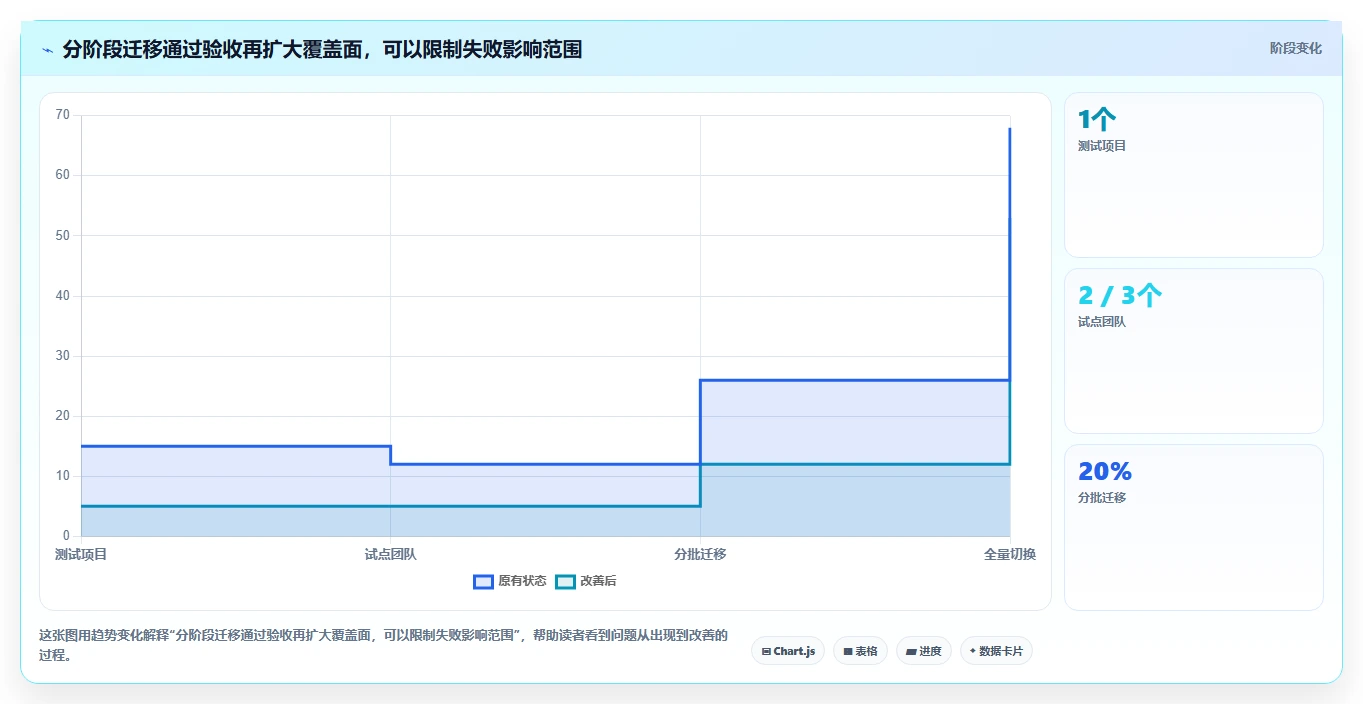1363x704 pixels.
Task: Click the 数据卡片 tag
Action: [996, 651]
